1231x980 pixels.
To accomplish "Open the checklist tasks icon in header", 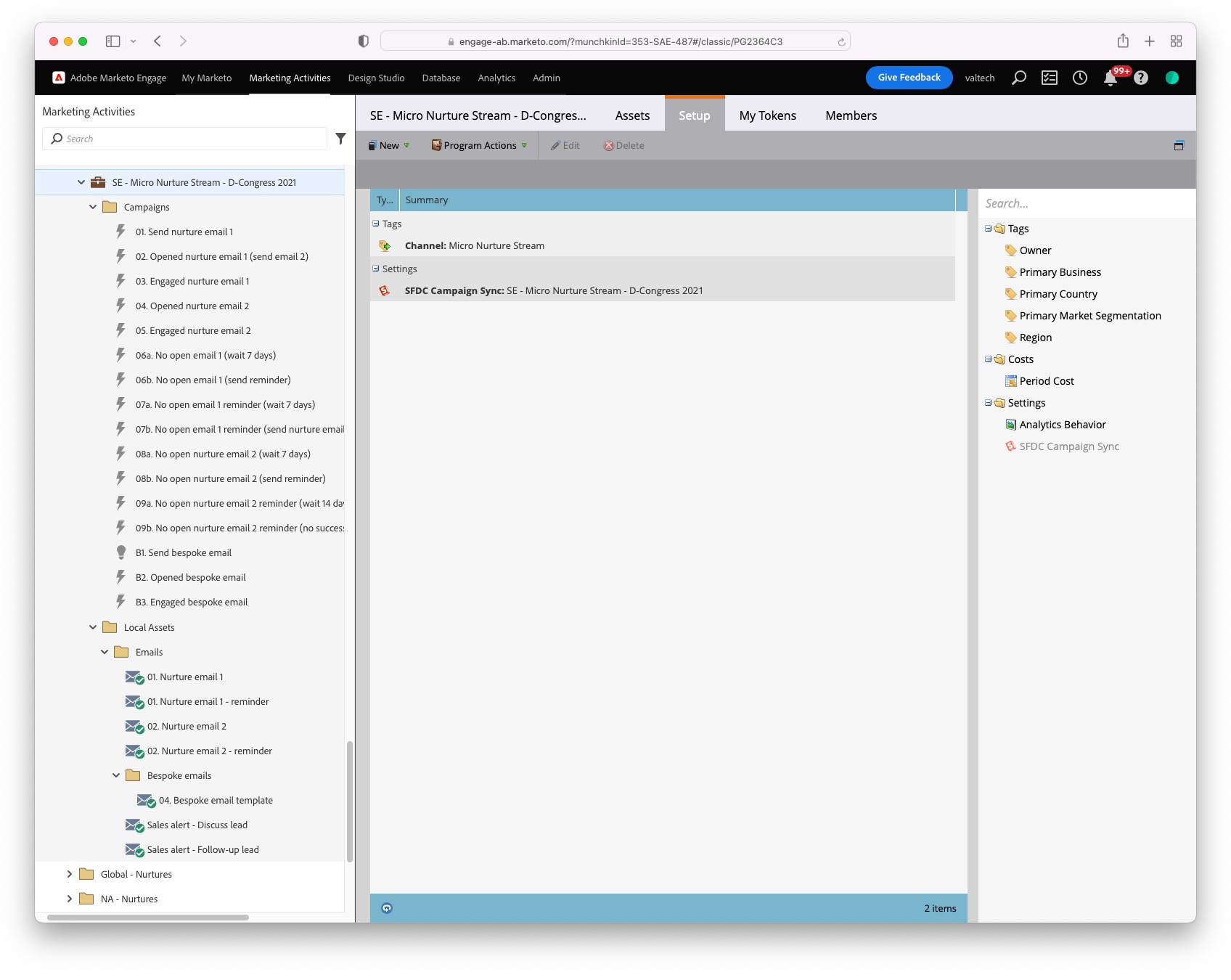I will click(1050, 78).
